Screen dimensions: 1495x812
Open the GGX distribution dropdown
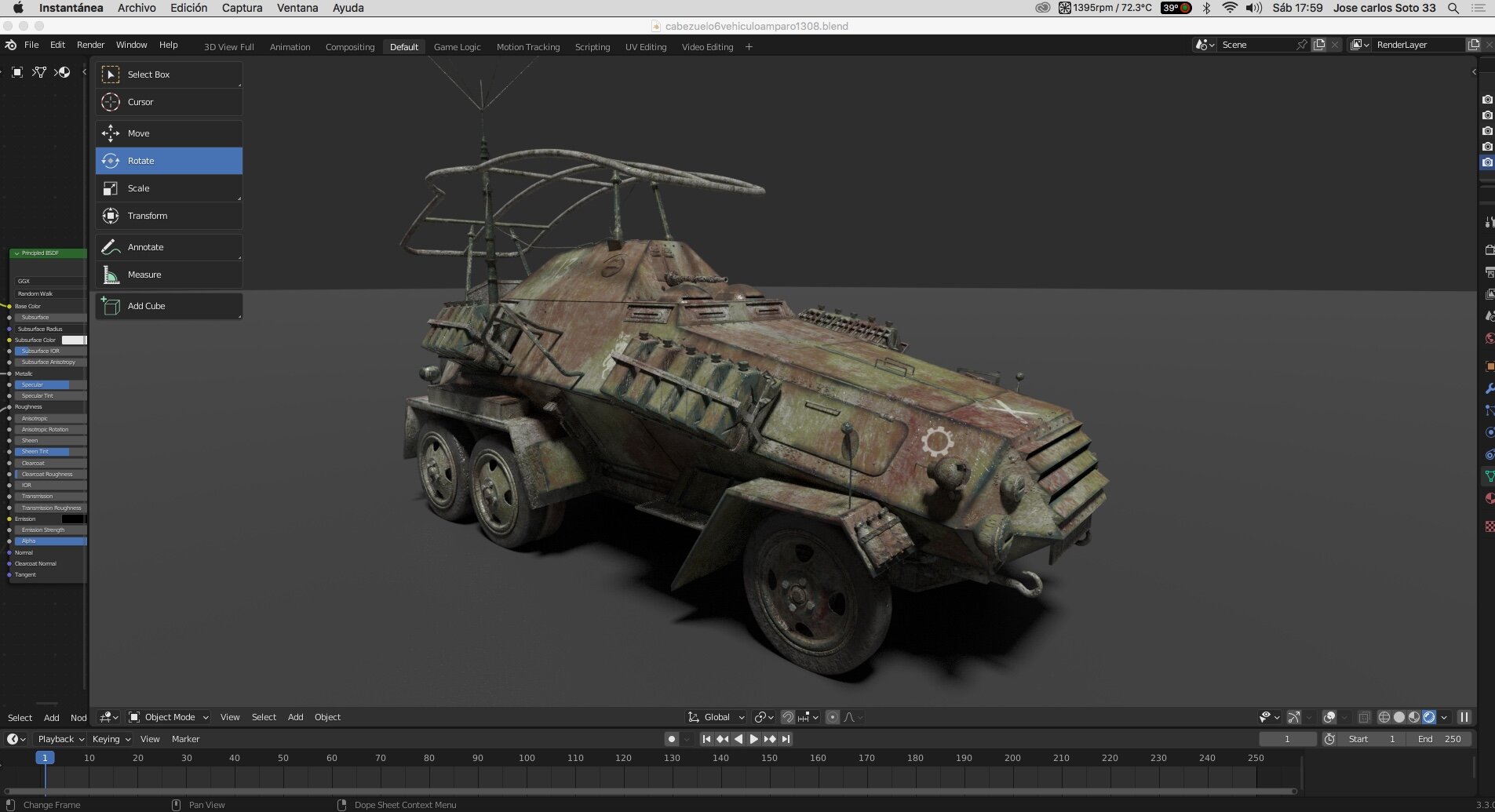[x=50, y=281]
